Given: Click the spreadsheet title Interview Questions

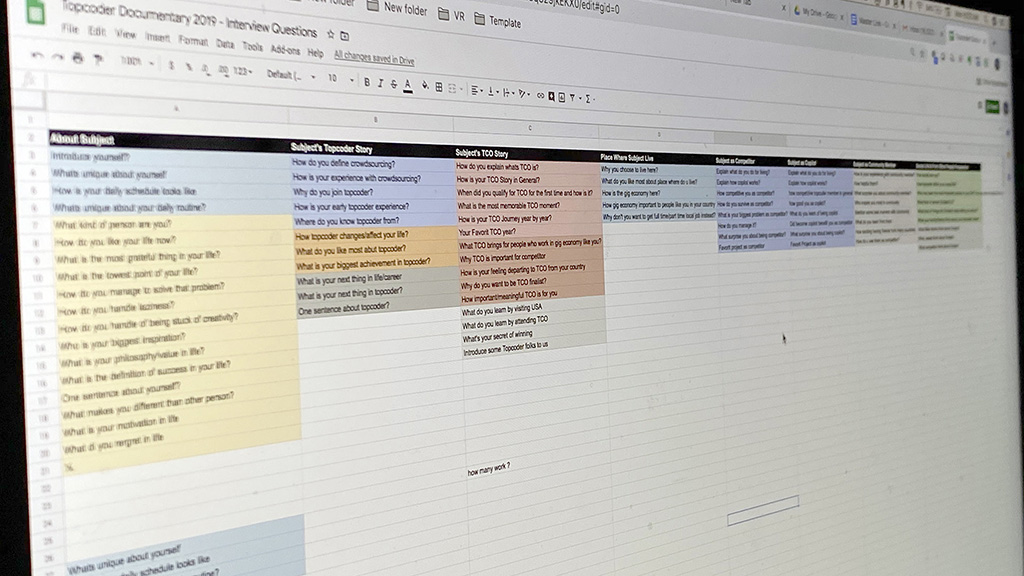Looking at the screenshot, I should [189, 19].
